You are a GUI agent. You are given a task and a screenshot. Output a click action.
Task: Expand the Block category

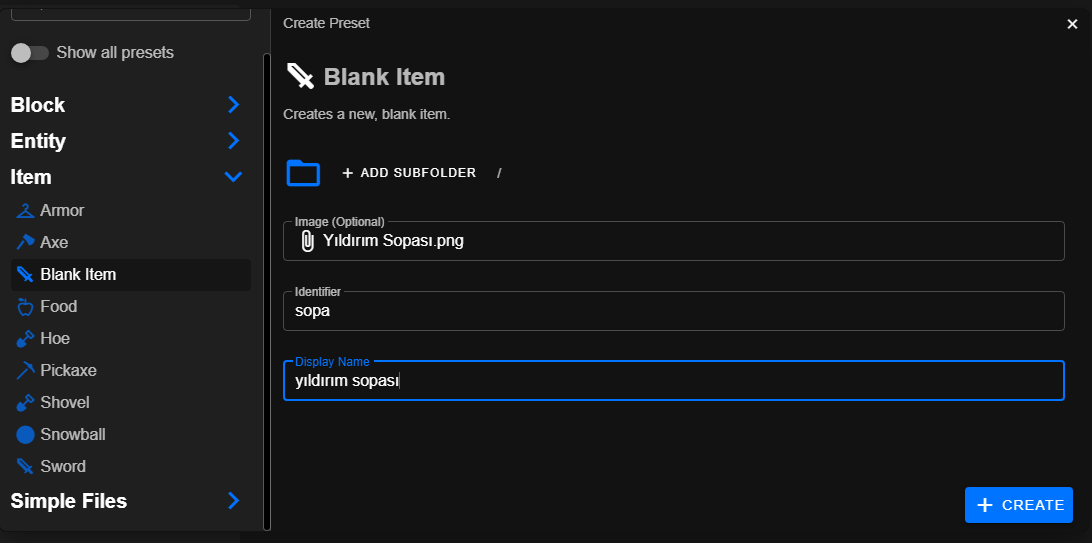[x=233, y=105]
